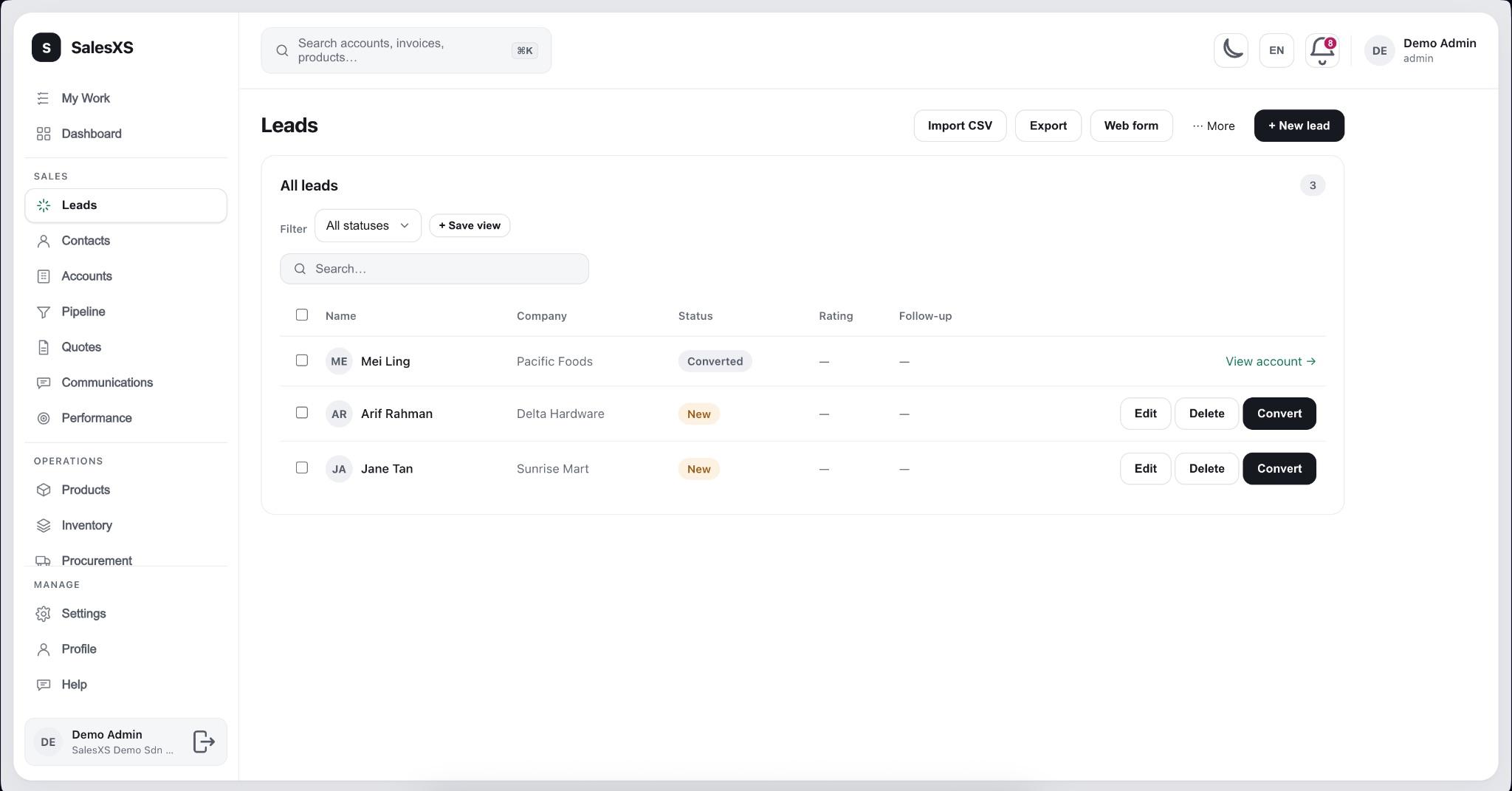The width and height of the screenshot is (1512, 791).
Task: Click the SalesXS logo icon
Action: [x=47, y=47]
